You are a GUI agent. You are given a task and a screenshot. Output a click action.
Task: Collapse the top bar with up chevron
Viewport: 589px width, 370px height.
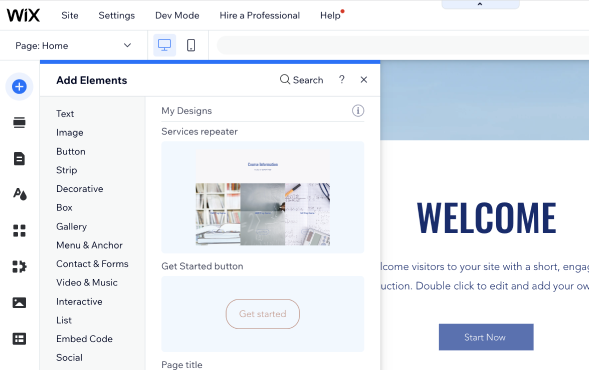[480, 4]
